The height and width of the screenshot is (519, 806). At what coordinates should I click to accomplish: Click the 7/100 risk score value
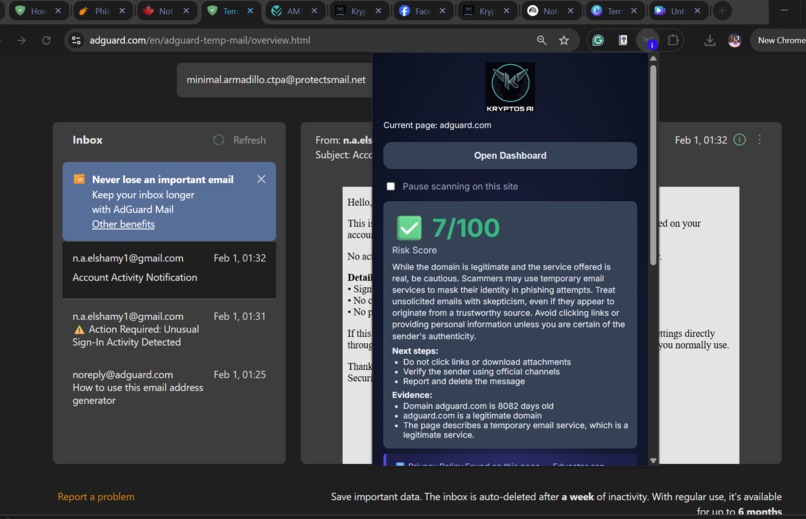(x=466, y=228)
